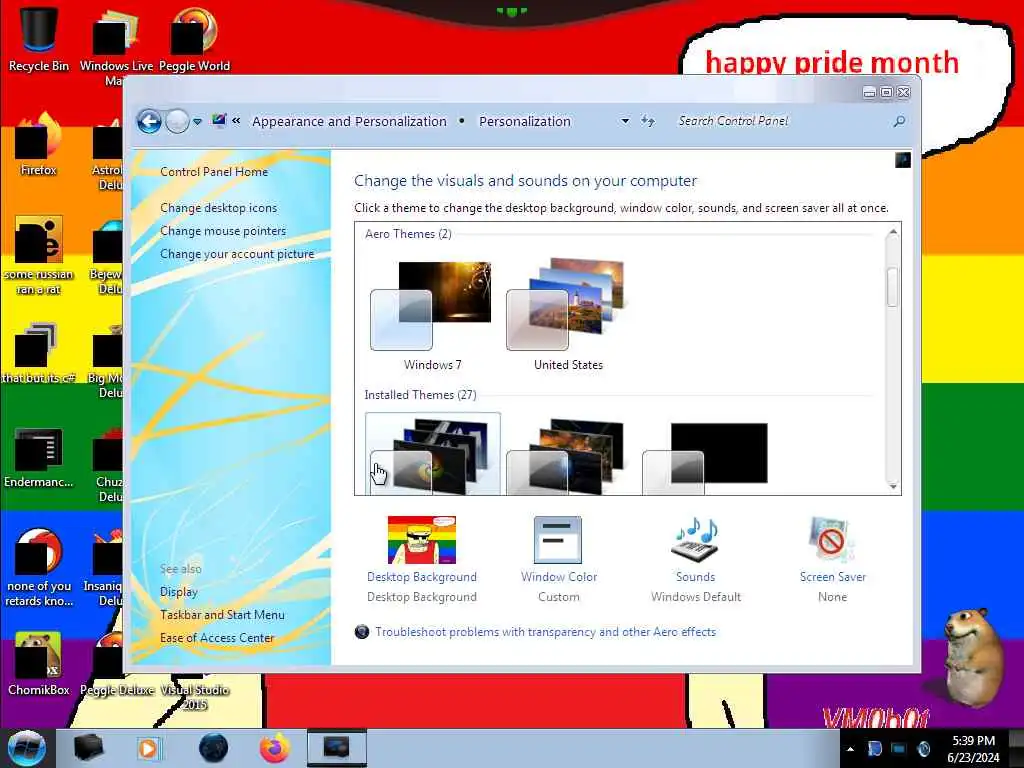Open Change desktop icons
Image resolution: width=1024 pixels, height=768 pixels.
coord(218,208)
